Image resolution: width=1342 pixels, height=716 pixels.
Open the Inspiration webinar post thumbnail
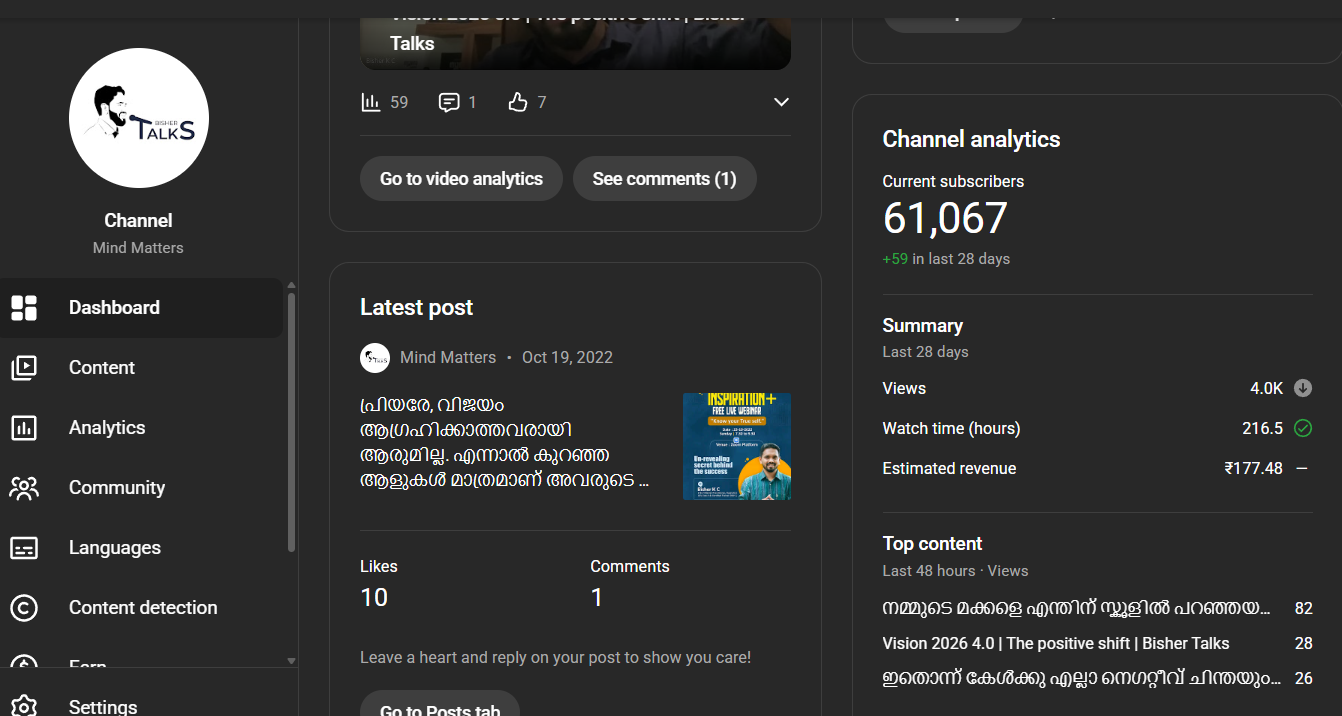(x=737, y=446)
